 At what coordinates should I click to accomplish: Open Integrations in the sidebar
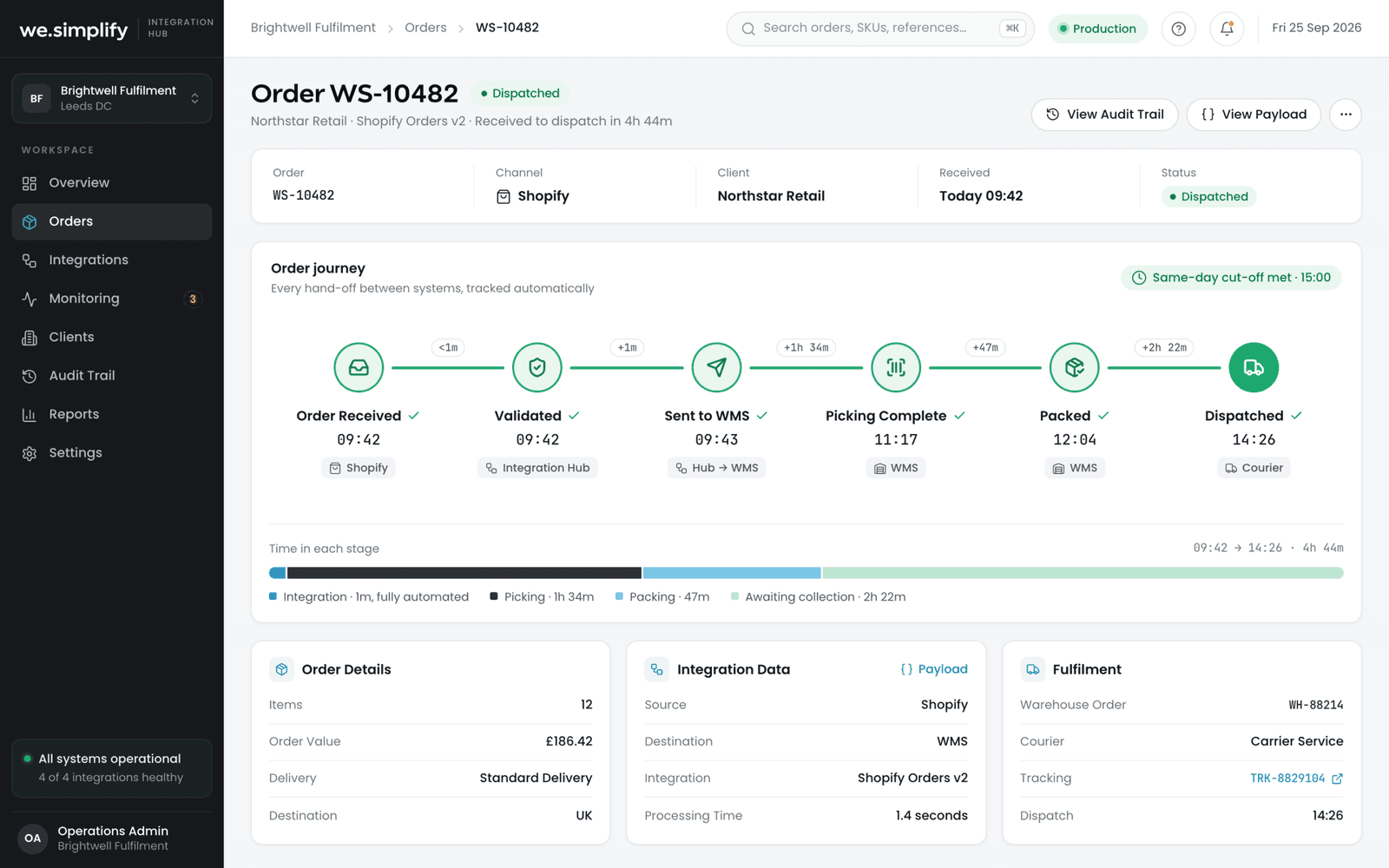pyautogui.click(x=112, y=260)
